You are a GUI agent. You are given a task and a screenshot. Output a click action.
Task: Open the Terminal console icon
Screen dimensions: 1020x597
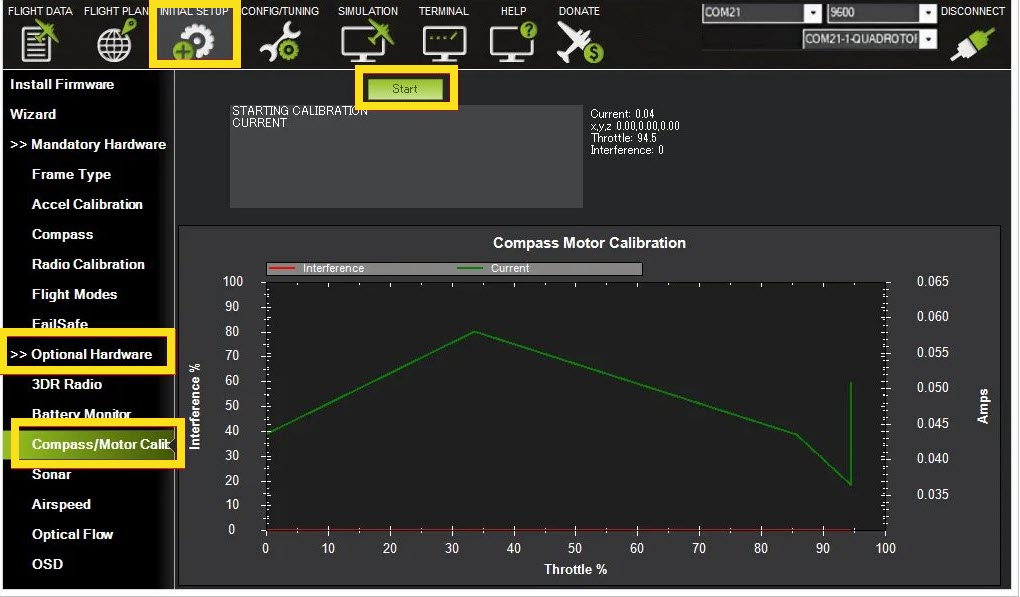[443, 40]
